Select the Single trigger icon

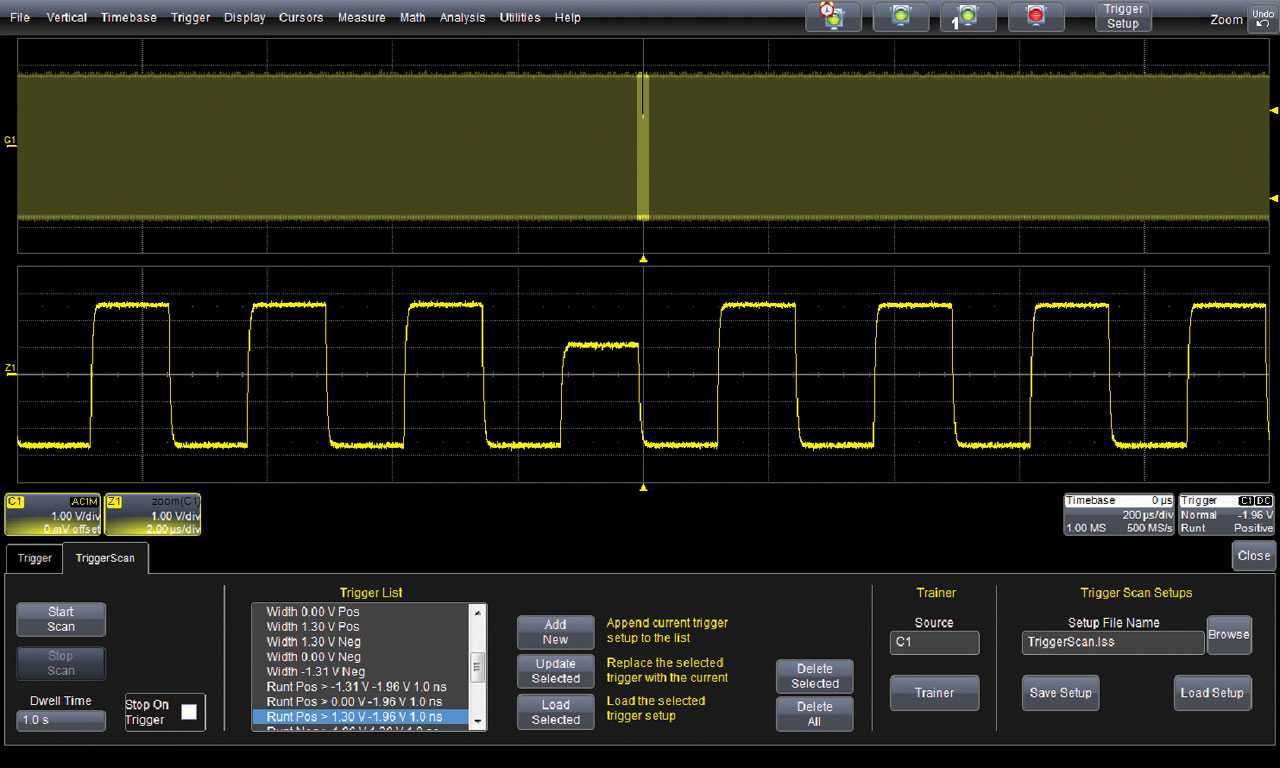(968, 17)
